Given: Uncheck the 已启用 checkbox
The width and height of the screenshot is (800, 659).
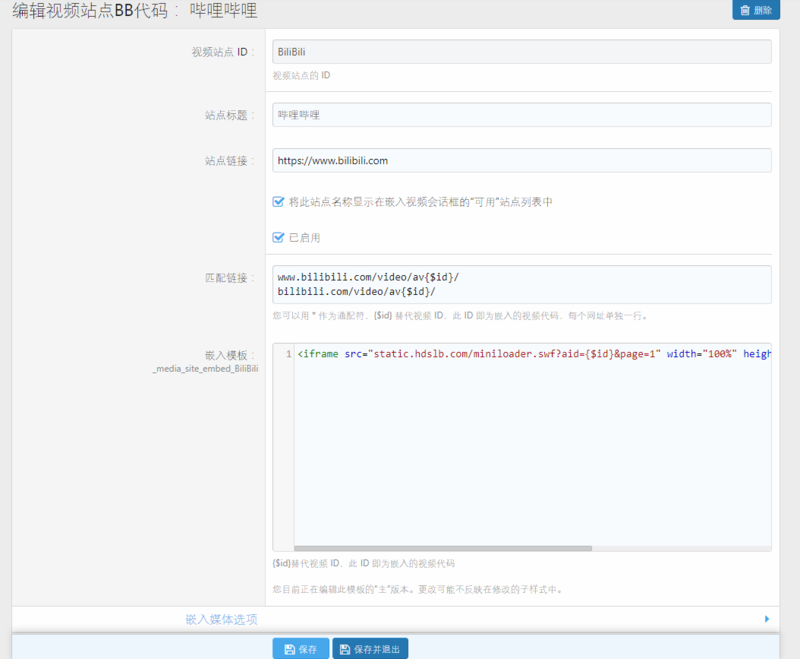Looking at the screenshot, I should tap(278, 238).
